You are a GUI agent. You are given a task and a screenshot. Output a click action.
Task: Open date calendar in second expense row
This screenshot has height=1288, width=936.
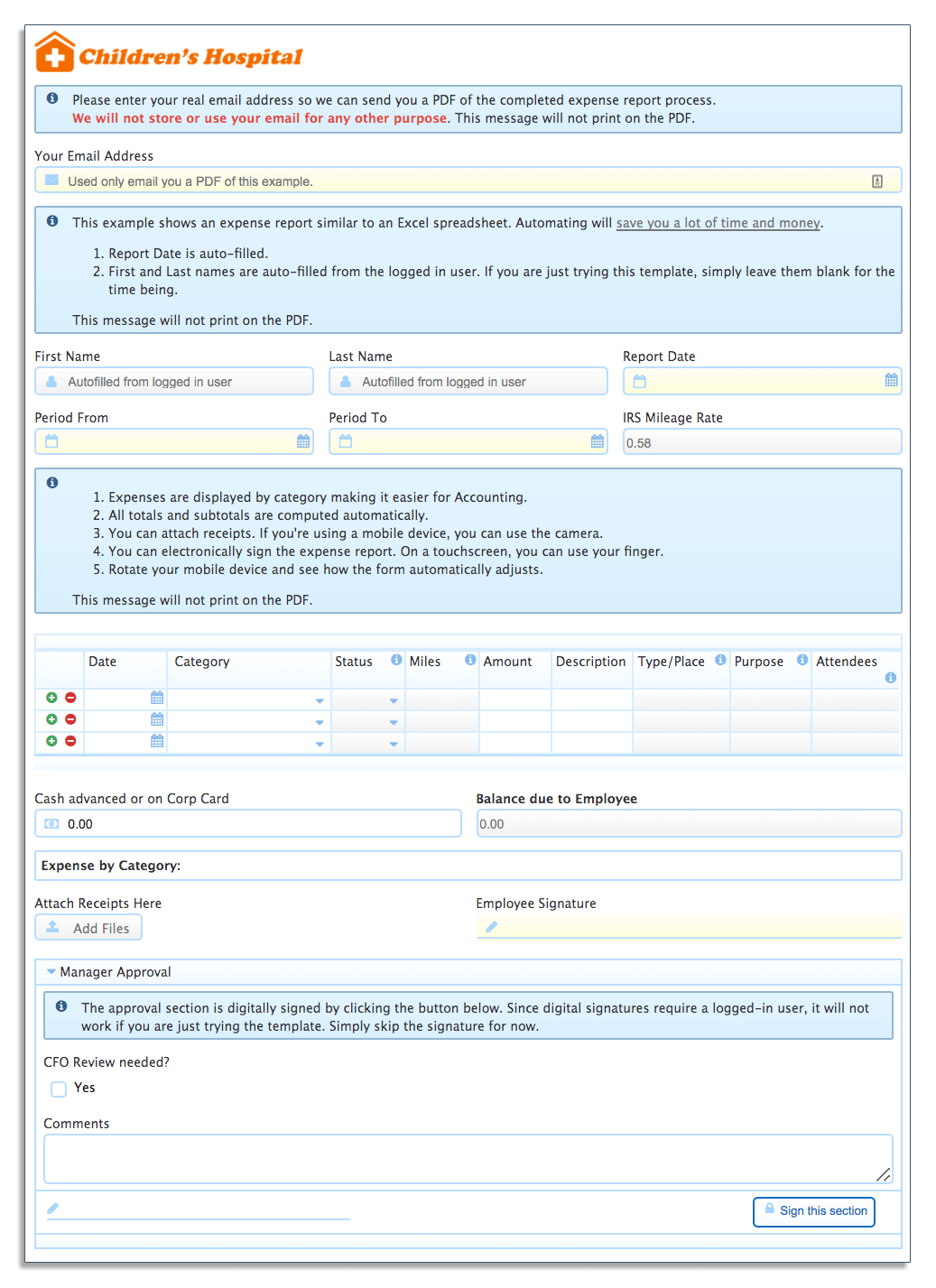point(157,719)
